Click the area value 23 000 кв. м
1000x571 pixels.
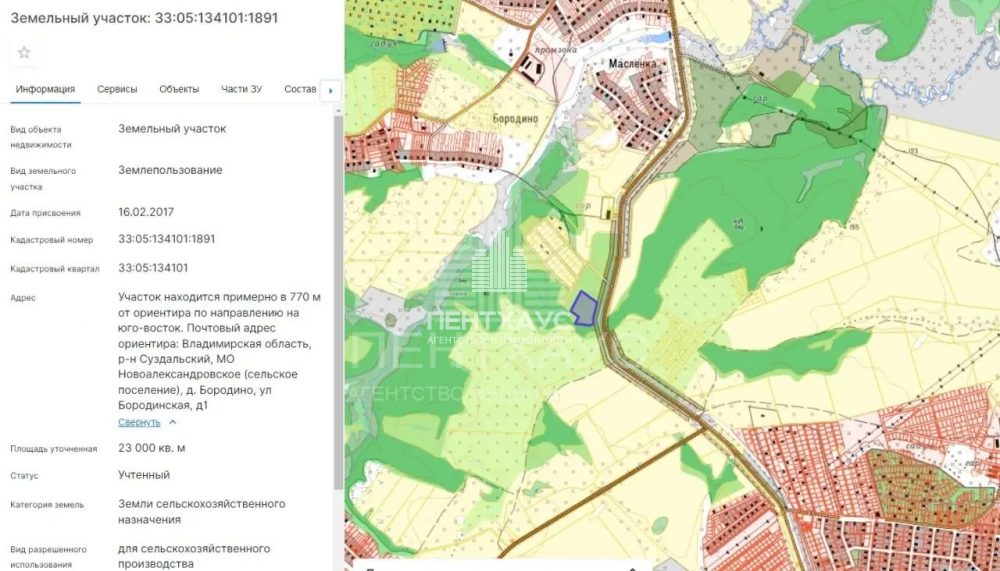point(152,448)
